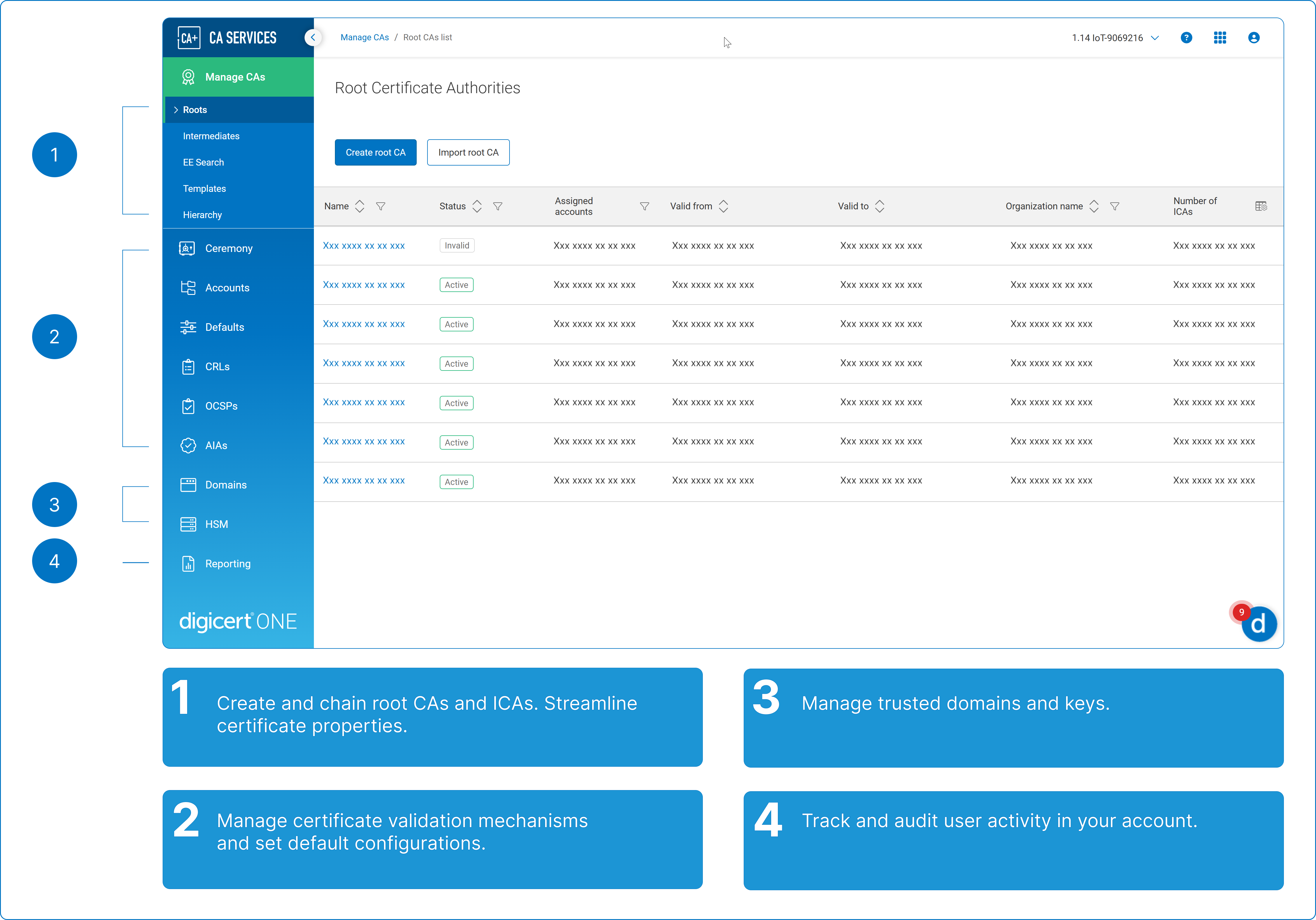Select Intermediates in the Manage CAs submenu
The height and width of the screenshot is (920, 1316).
(211, 136)
